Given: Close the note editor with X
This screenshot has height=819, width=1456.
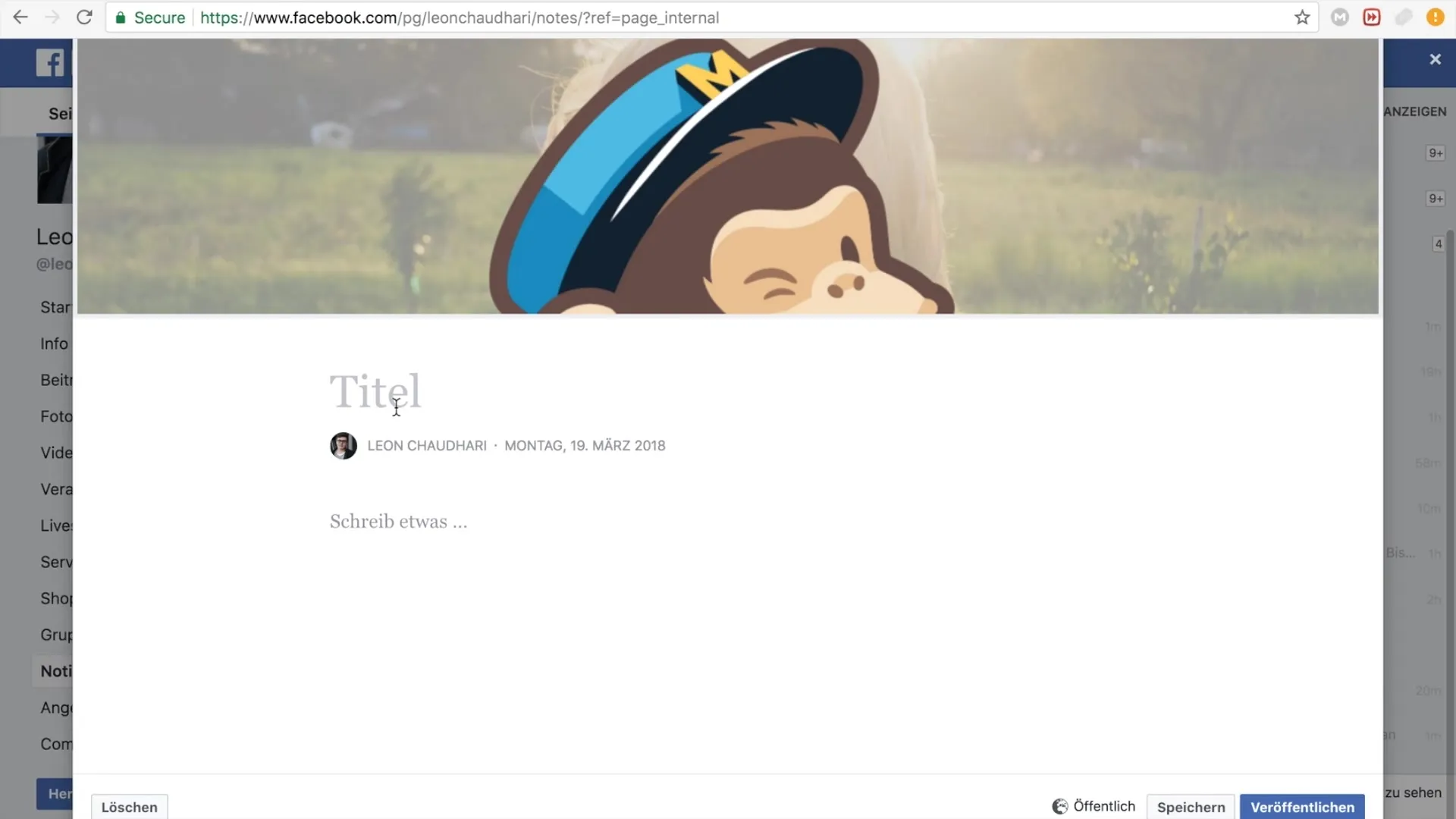Looking at the screenshot, I should coord(1435,59).
